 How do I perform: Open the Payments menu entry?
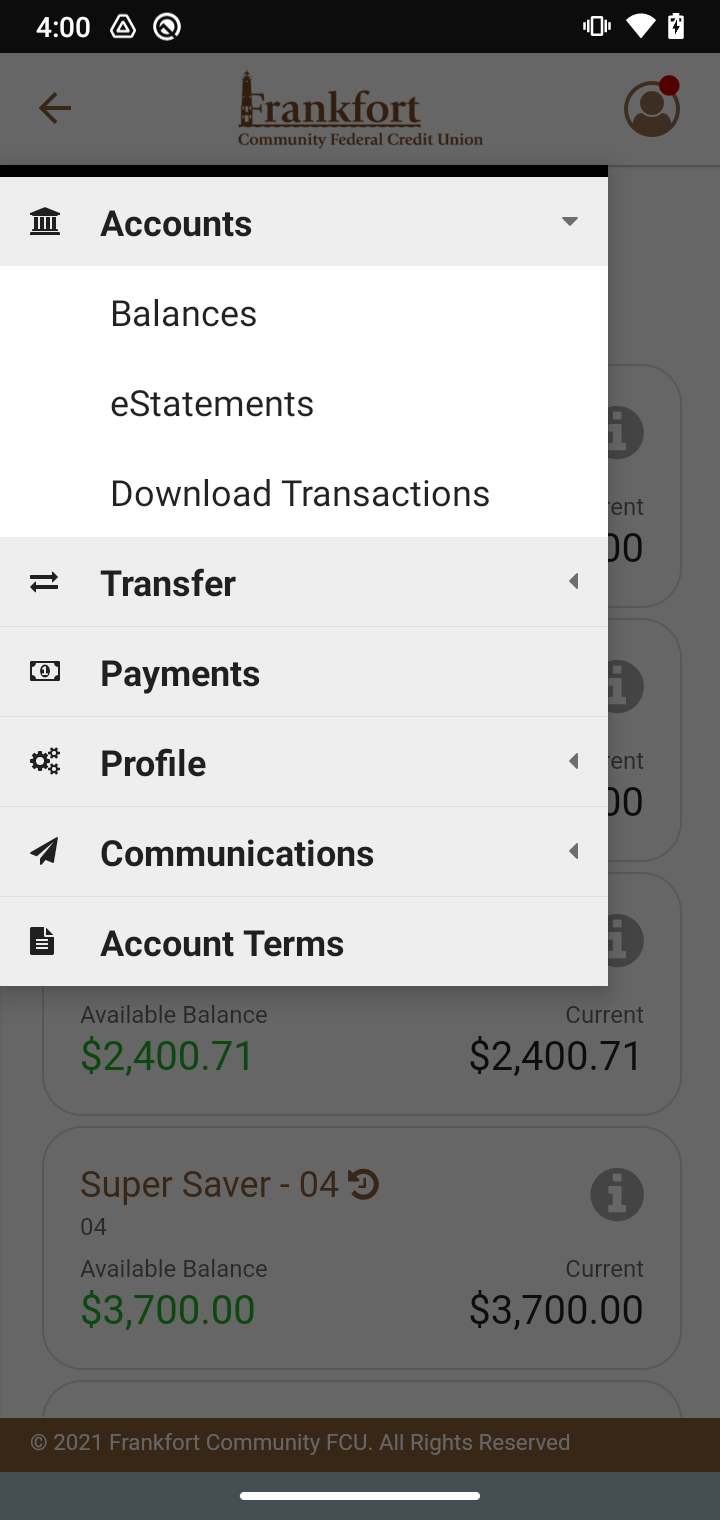pyautogui.click(x=180, y=674)
